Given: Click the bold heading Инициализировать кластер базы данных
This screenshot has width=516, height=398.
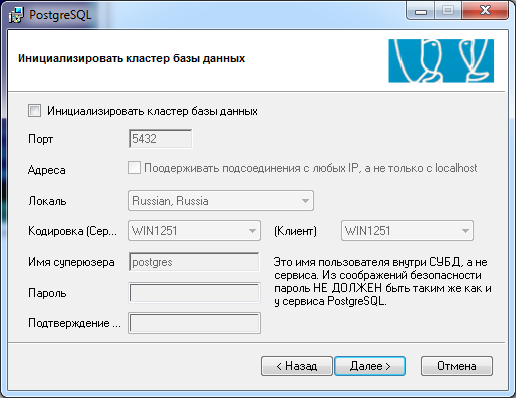Looking at the screenshot, I should point(132,58).
